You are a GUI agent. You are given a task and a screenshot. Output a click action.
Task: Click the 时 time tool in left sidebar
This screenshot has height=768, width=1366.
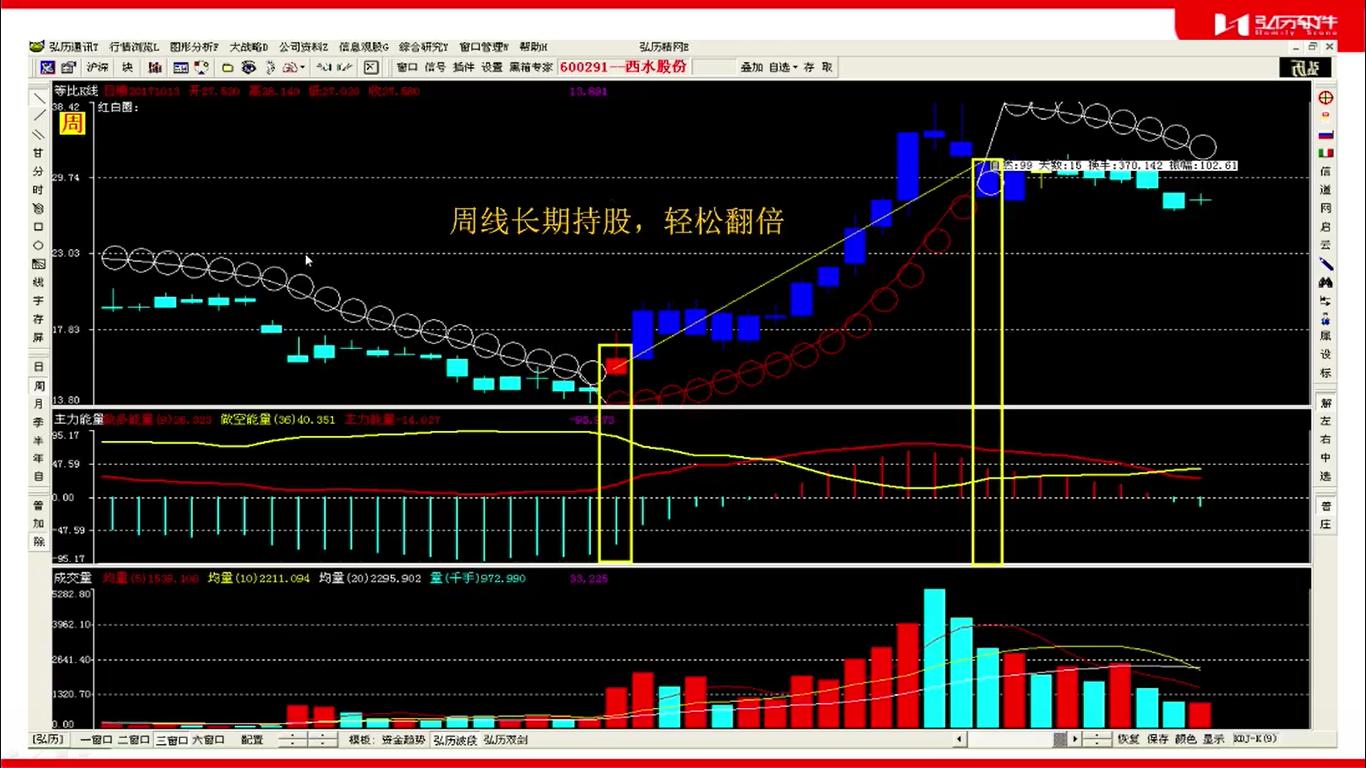click(39, 190)
